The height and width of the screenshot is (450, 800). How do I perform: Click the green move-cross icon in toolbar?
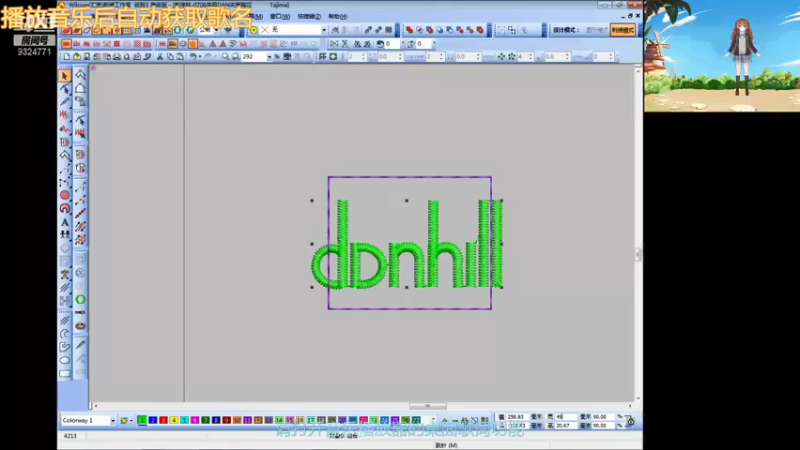[501, 57]
